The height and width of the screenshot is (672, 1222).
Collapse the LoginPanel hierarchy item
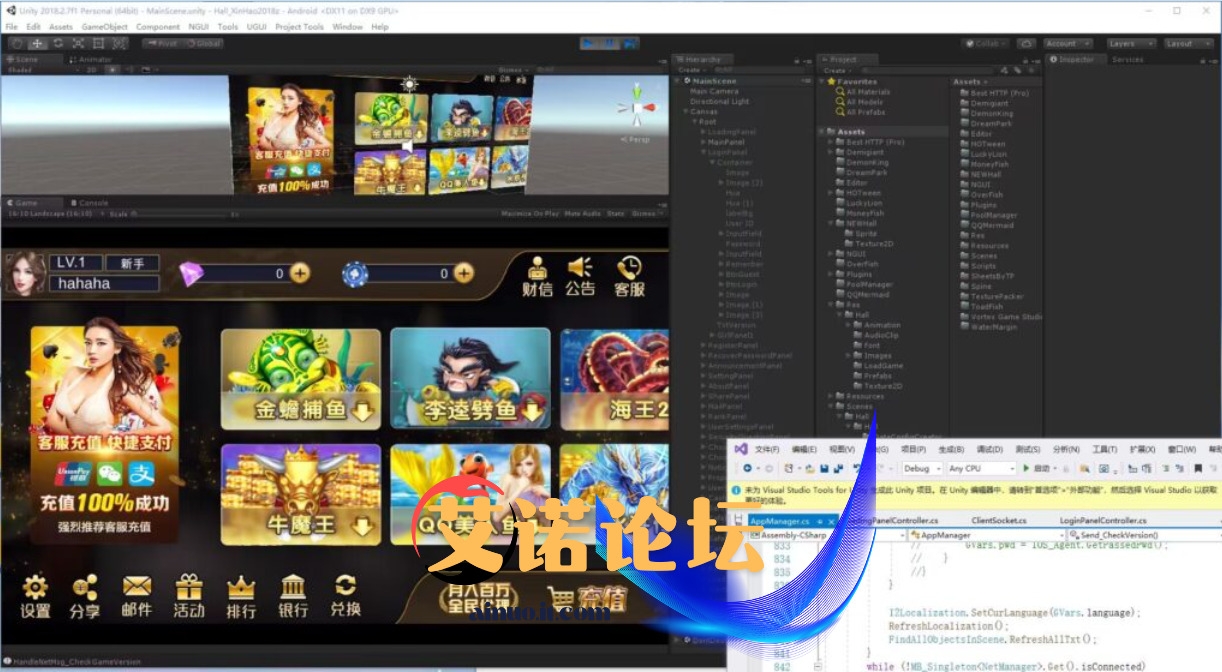click(x=703, y=152)
